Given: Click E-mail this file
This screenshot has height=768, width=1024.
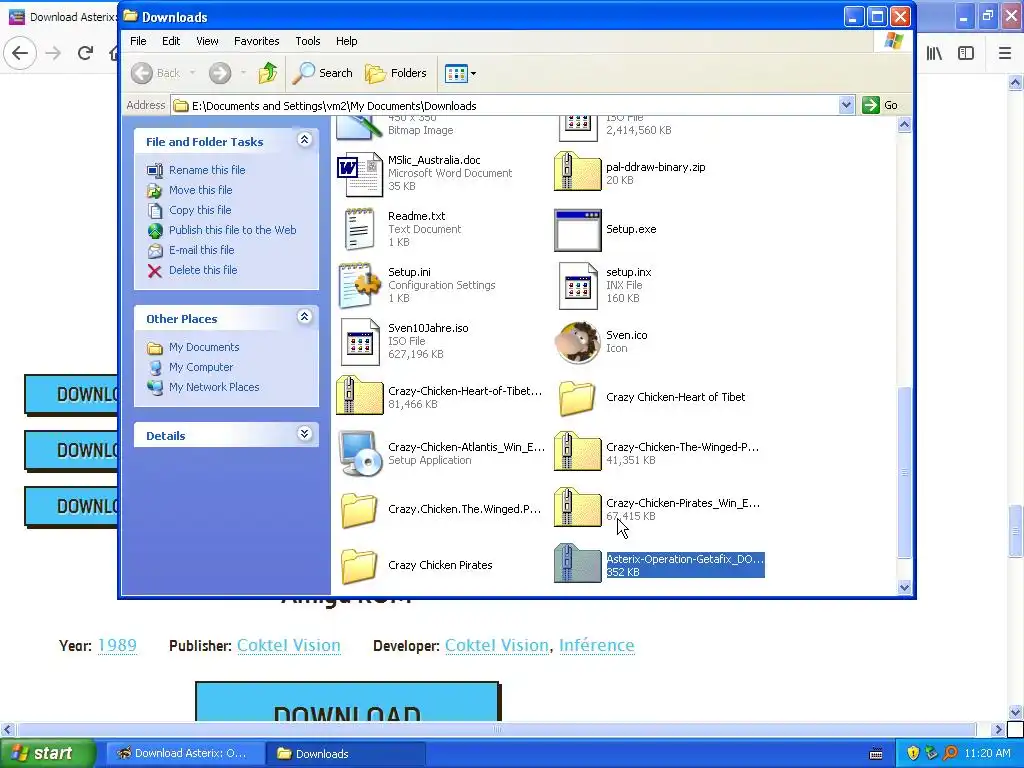Looking at the screenshot, I should click(x=201, y=250).
